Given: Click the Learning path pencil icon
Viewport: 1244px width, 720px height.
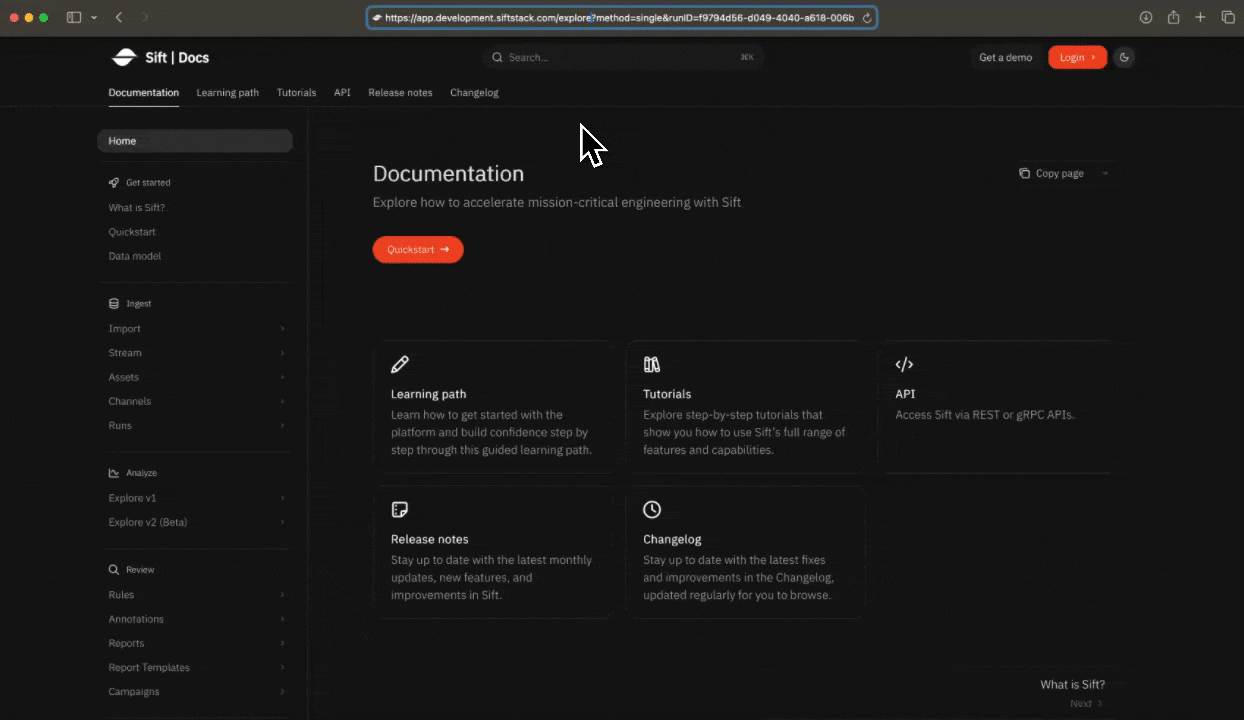Looking at the screenshot, I should coord(400,364).
